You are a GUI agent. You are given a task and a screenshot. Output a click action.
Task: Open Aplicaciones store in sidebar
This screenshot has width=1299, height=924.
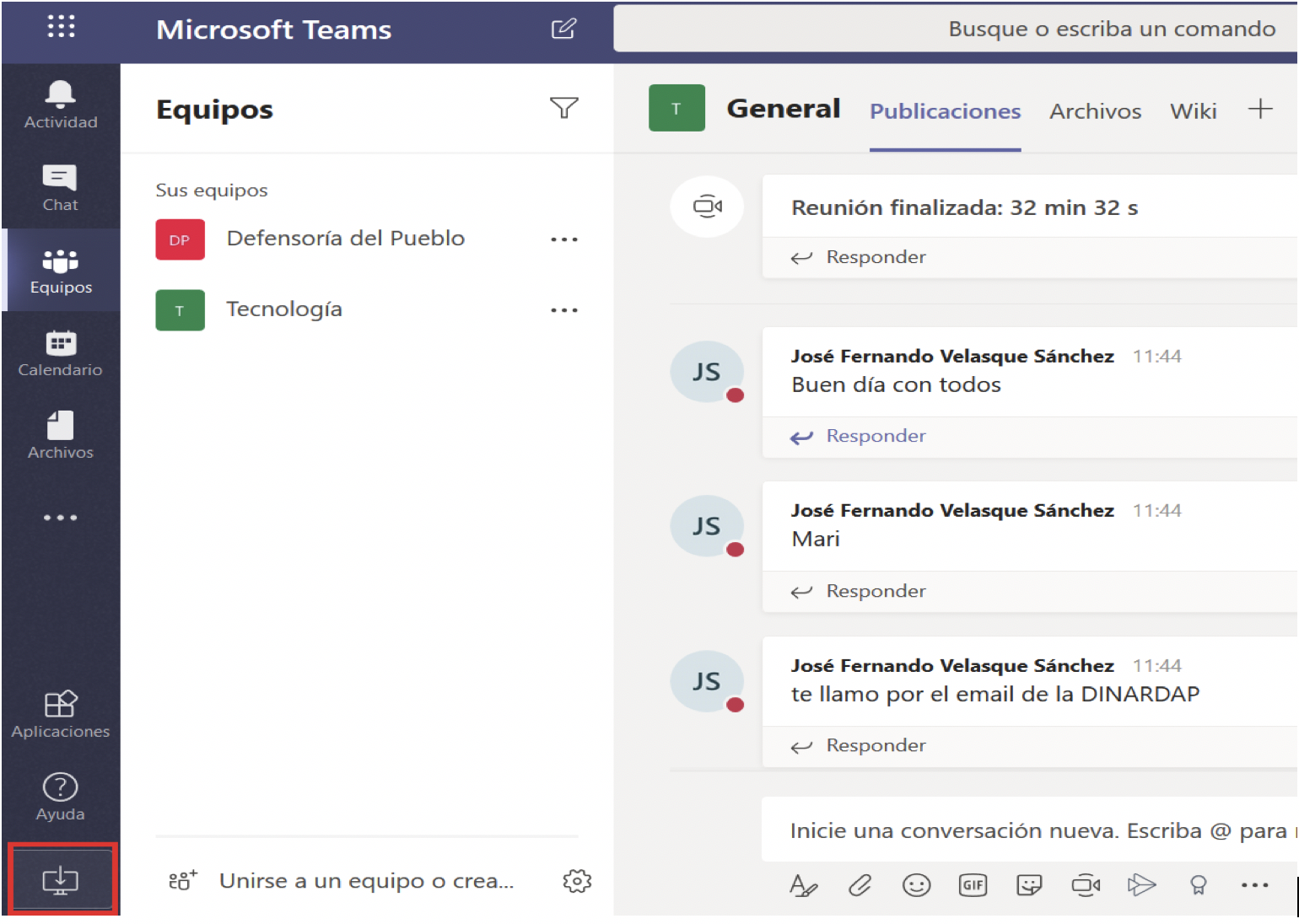point(61,714)
